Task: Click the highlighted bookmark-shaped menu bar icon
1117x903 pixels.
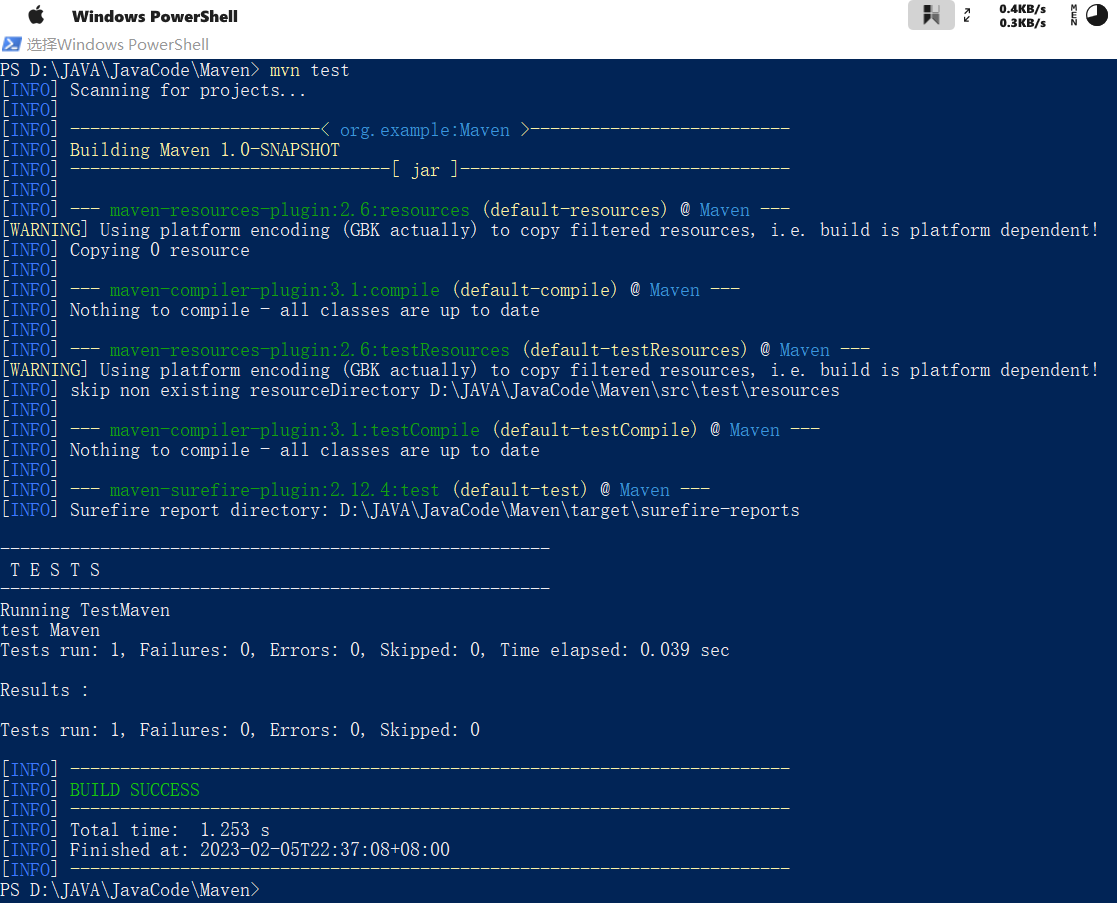Action: [931, 15]
